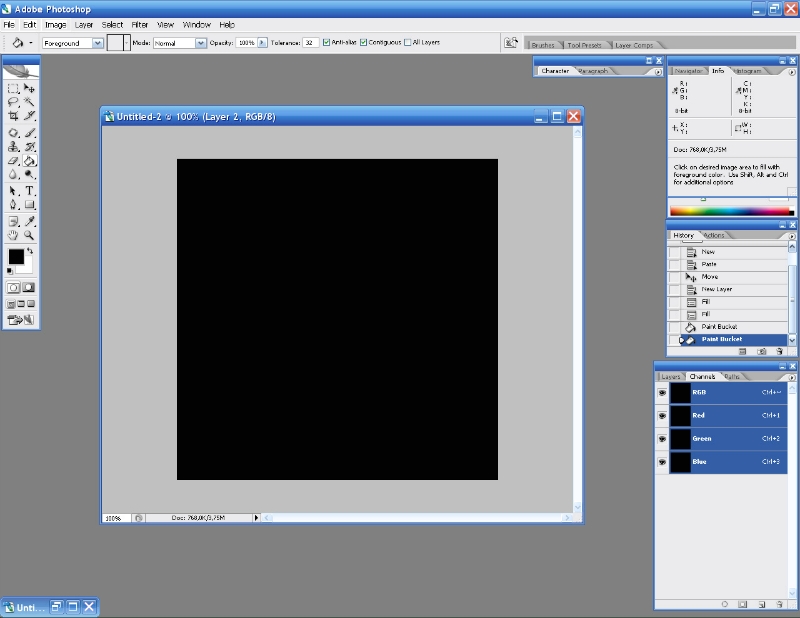Click the Move history state

tap(709, 277)
